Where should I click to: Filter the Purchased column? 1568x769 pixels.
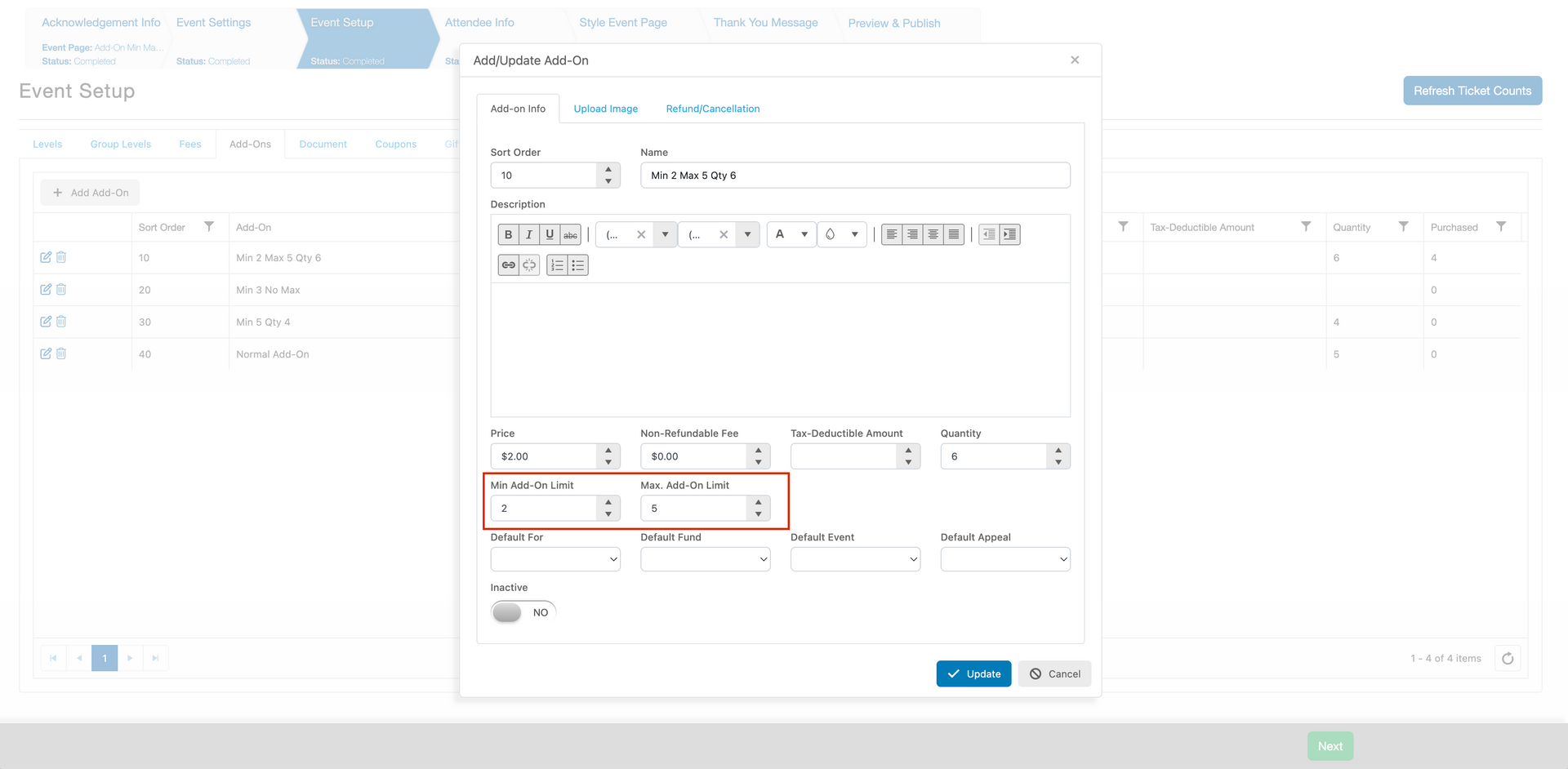pyautogui.click(x=1501, y=227)
